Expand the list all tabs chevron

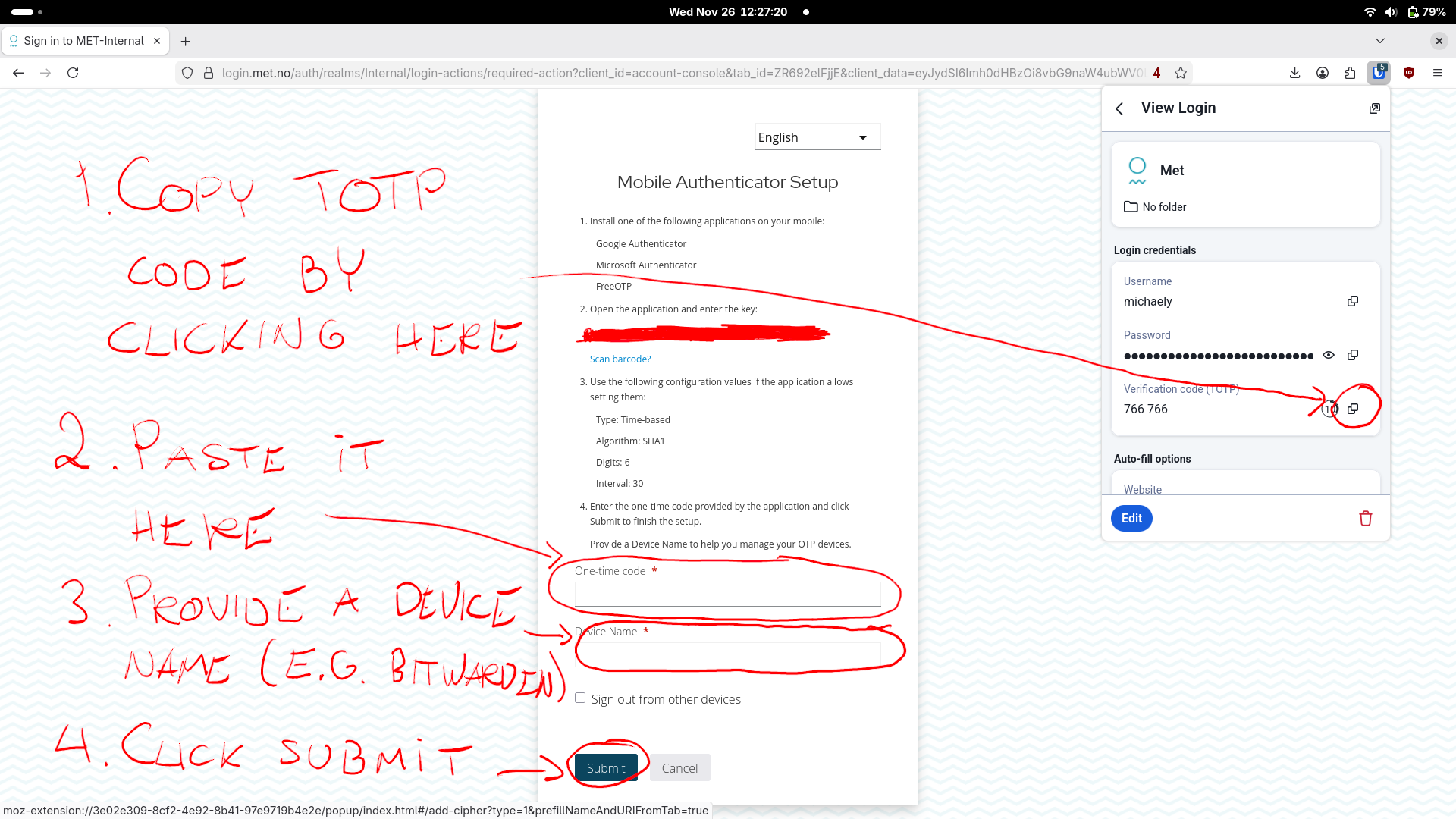[x=1380, y=41]
